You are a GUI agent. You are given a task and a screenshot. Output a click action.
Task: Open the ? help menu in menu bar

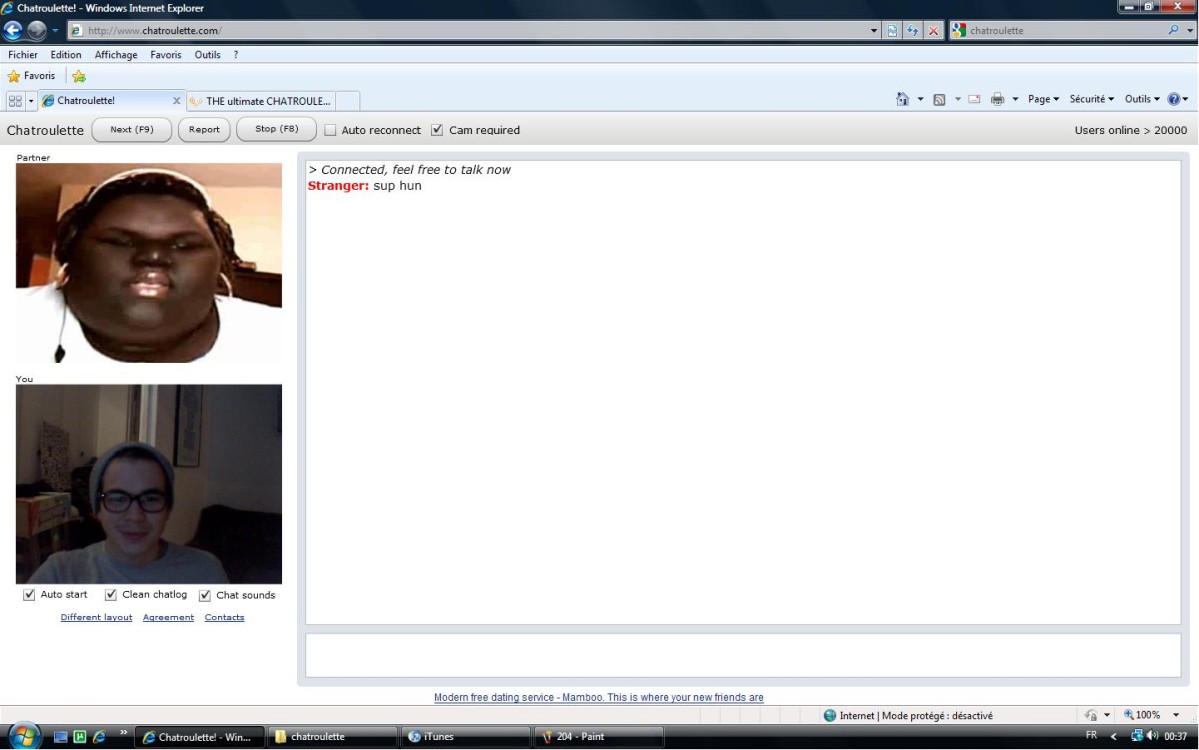[236, 55]
